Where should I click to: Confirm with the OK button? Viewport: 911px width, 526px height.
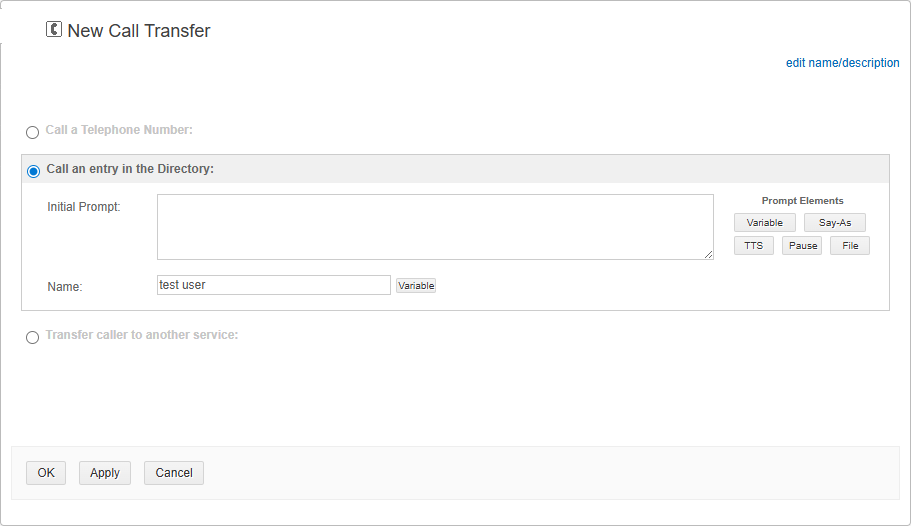pos(46,473)
